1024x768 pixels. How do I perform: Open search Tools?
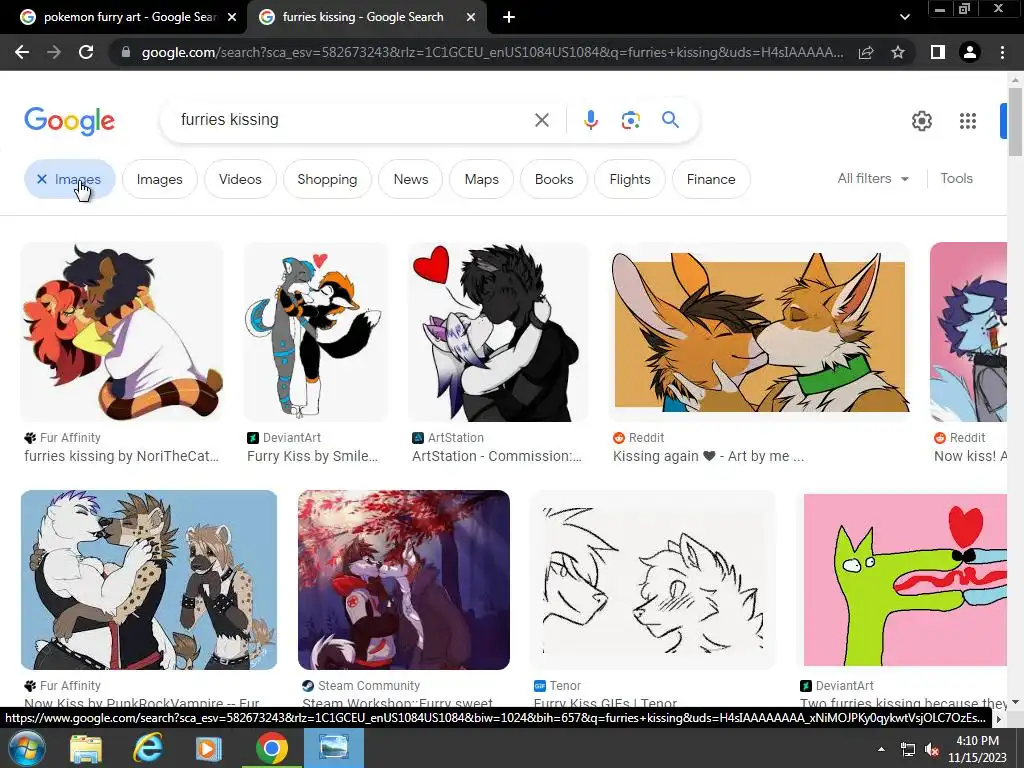[956, 178]
